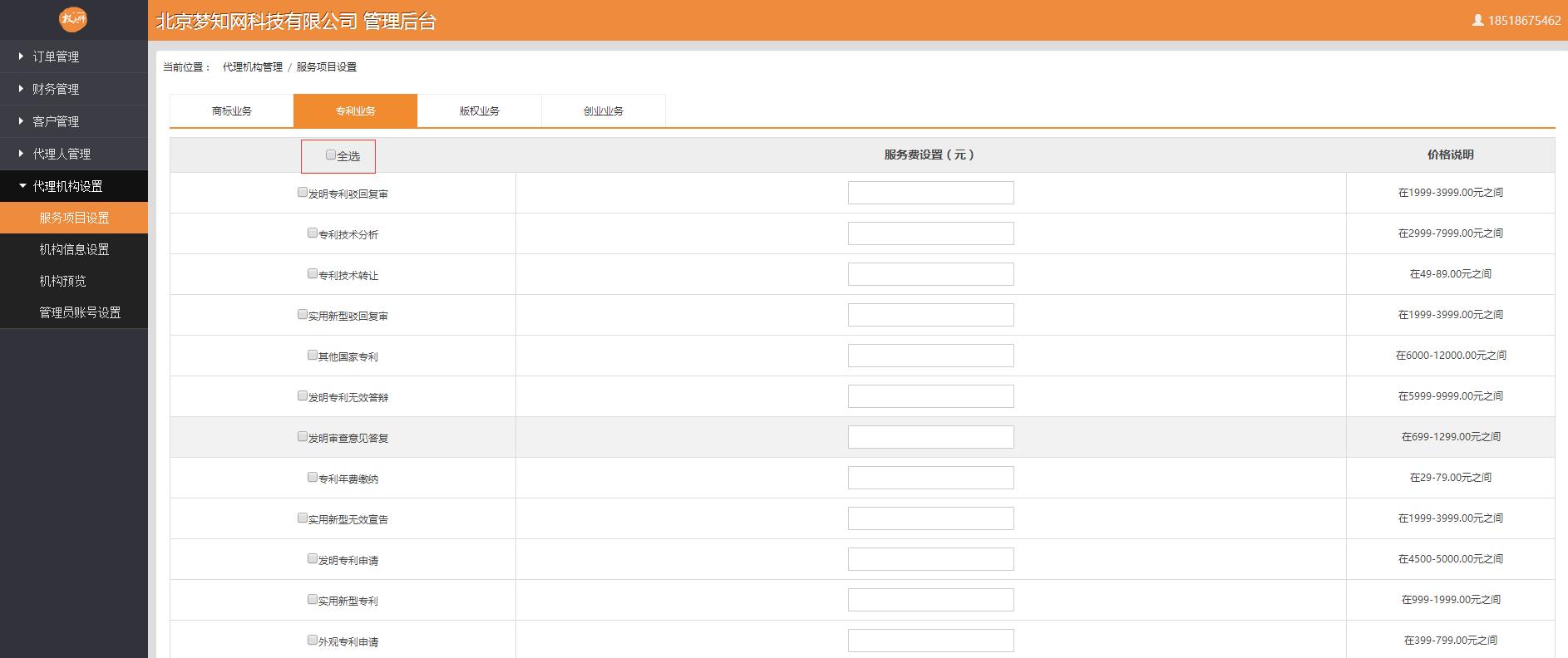The image size is (1568, 658).
Task: Check the 发明审查意见答复 checkbox
Action: click(303, 436)
